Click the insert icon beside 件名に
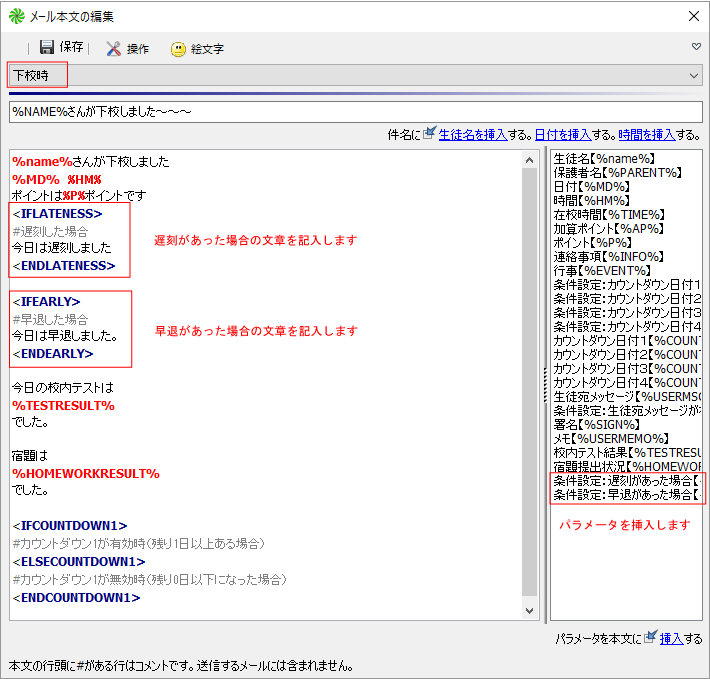This screenshot has height=679, width=710. [x=430, y=133]
